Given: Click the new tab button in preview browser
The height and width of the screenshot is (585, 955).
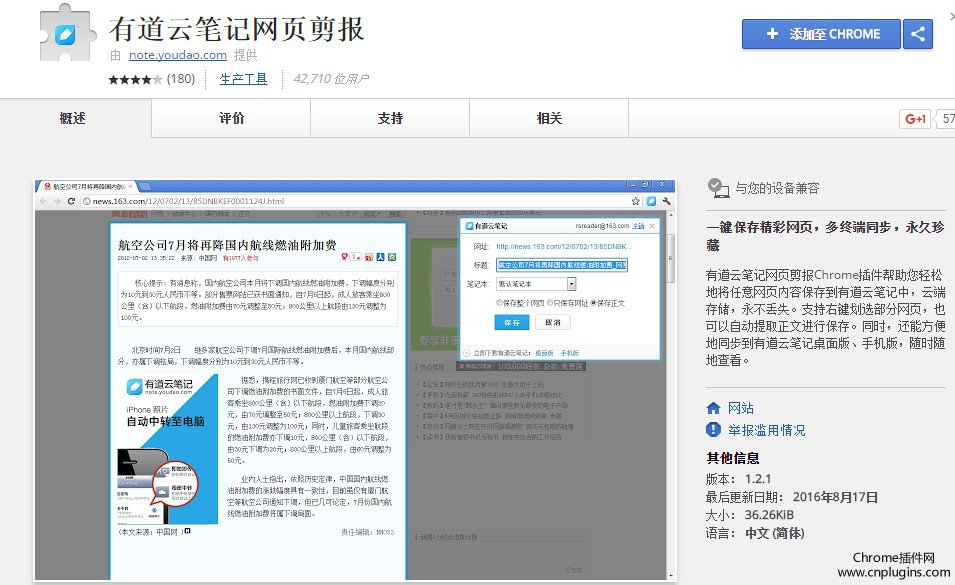Looking at the screenshot, I should (x=145, y=186).
